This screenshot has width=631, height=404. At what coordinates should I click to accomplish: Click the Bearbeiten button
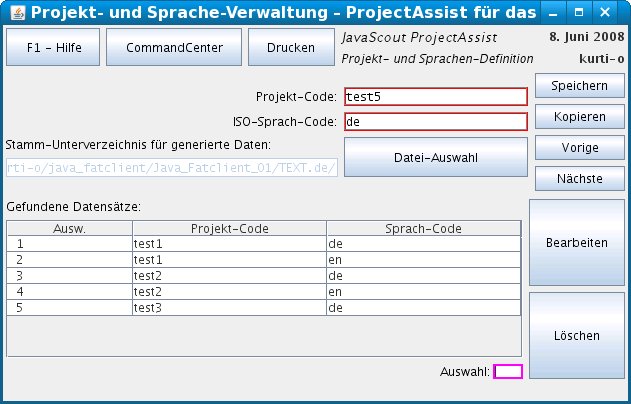tap(576, 243)
